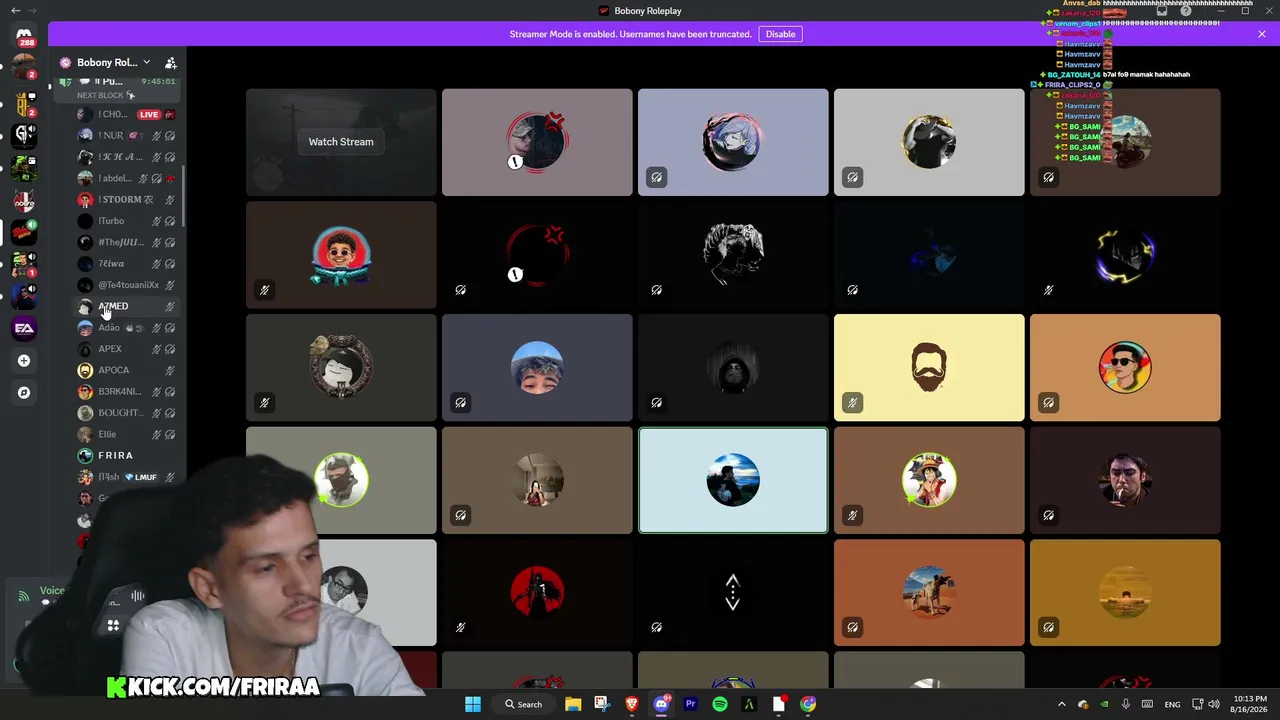The width and height of the screenshot is (1280, 720).
Task: Open Discover servers compass icon
Action: tap(24, 393)
